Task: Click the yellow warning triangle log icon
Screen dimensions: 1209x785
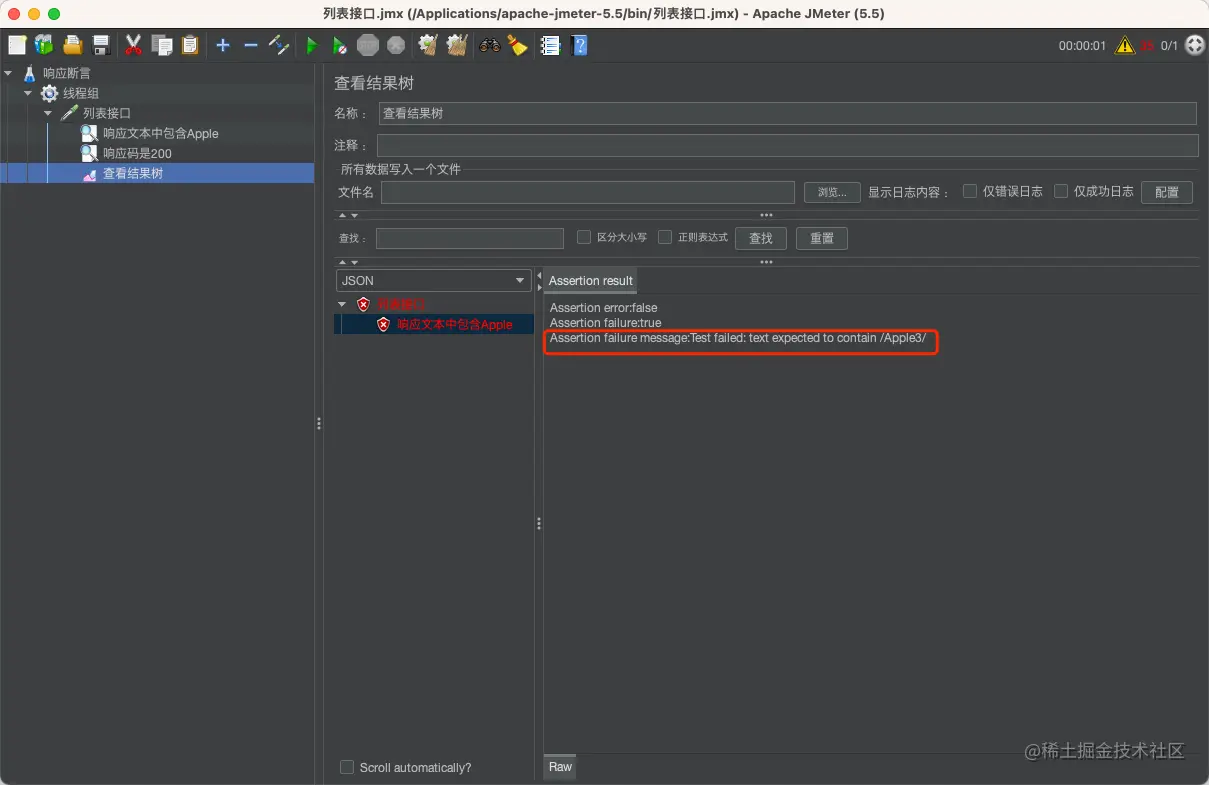Action: pos(1125,45)
